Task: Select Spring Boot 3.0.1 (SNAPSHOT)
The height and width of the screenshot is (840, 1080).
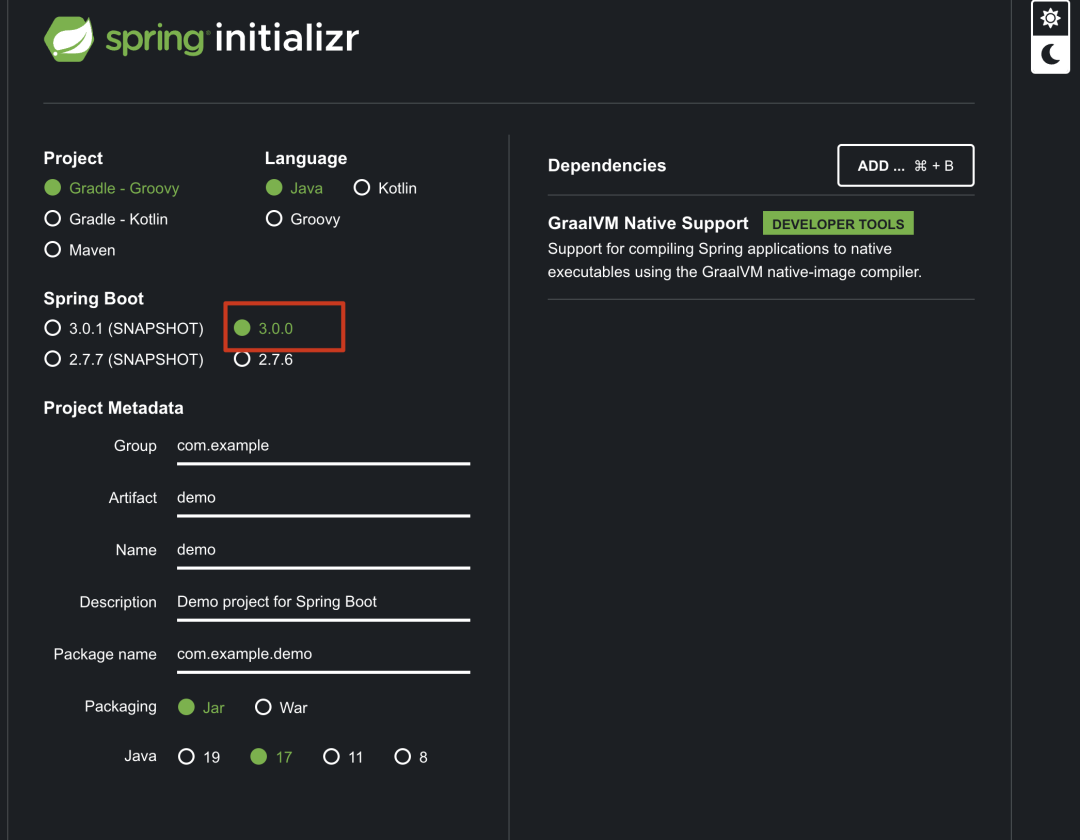Action: (x=53, y=328)
